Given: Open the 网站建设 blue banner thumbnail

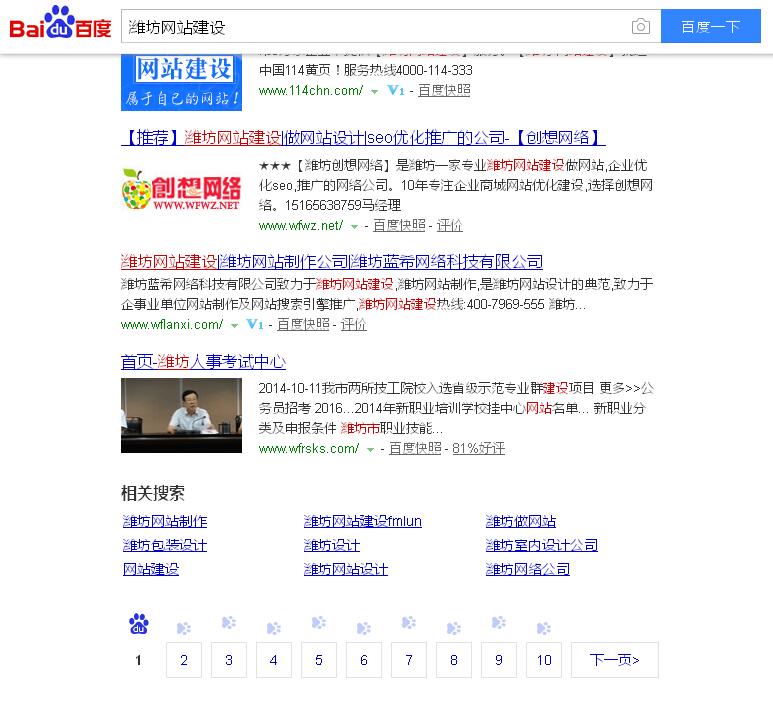Looking at the screenshot, I should (181, 77).
